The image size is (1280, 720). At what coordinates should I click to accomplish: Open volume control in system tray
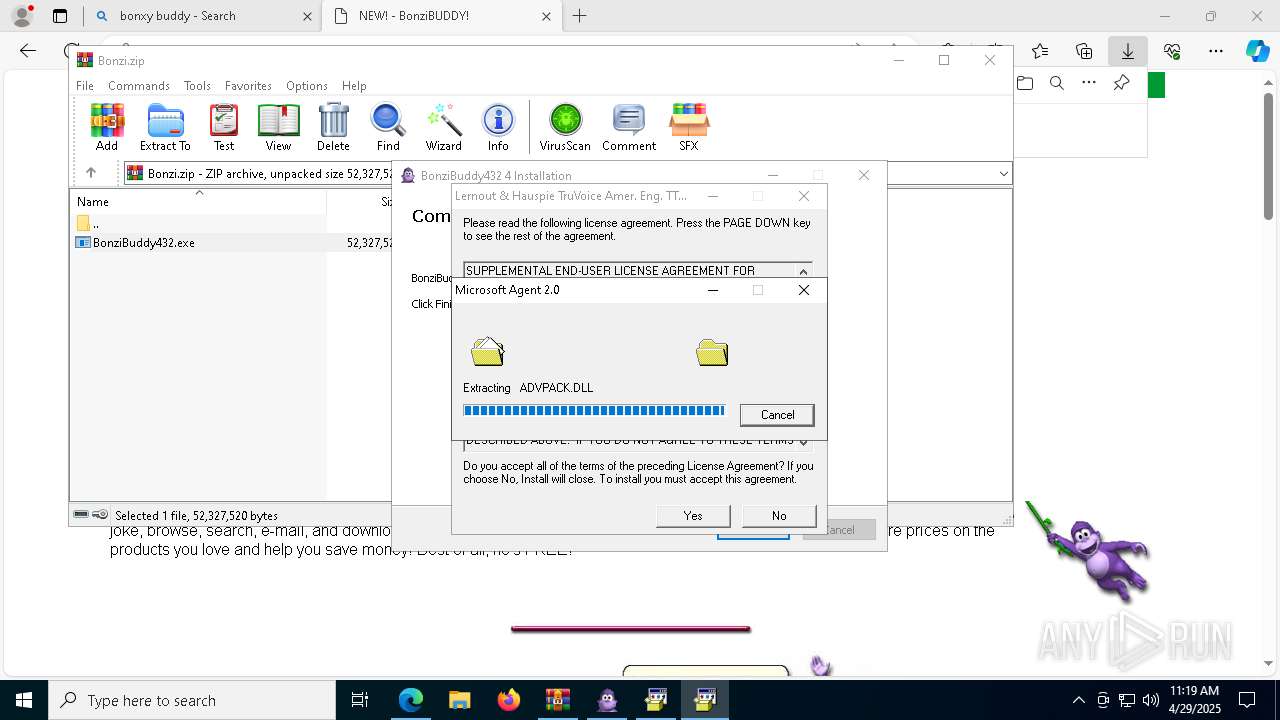(1151, 700)
